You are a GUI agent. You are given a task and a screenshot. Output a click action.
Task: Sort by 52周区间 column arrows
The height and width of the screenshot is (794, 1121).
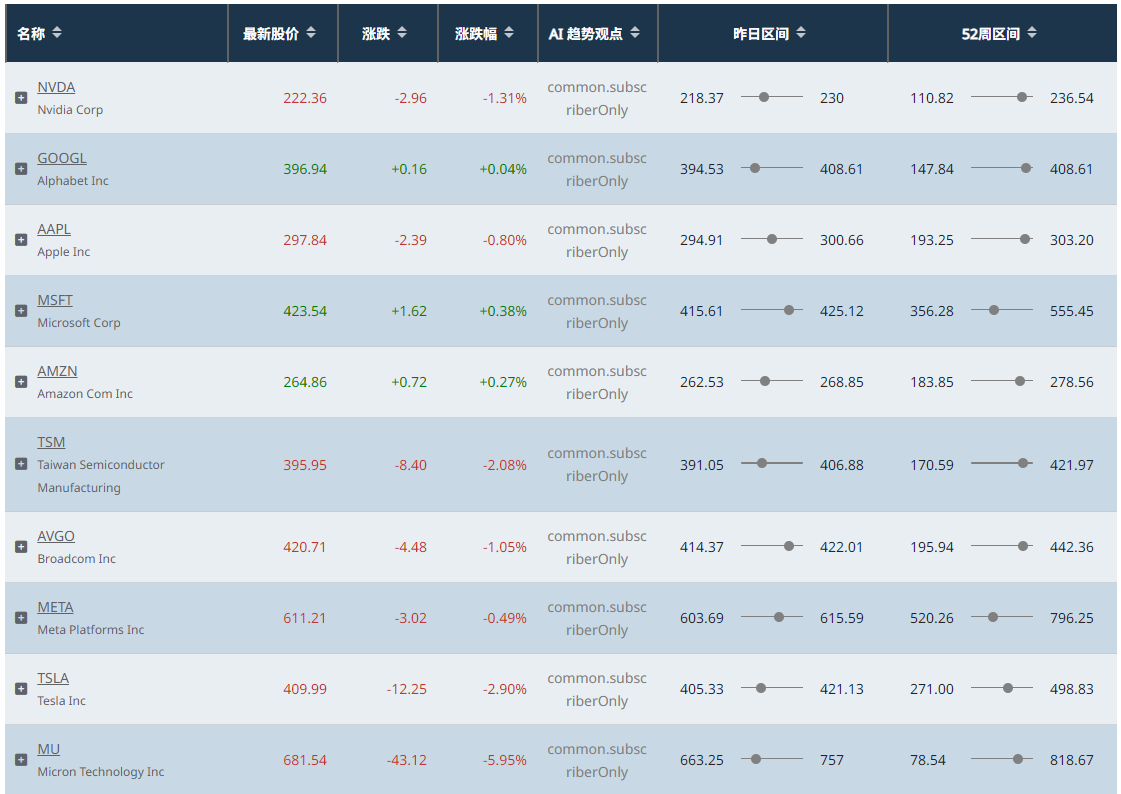point(1032,33)
